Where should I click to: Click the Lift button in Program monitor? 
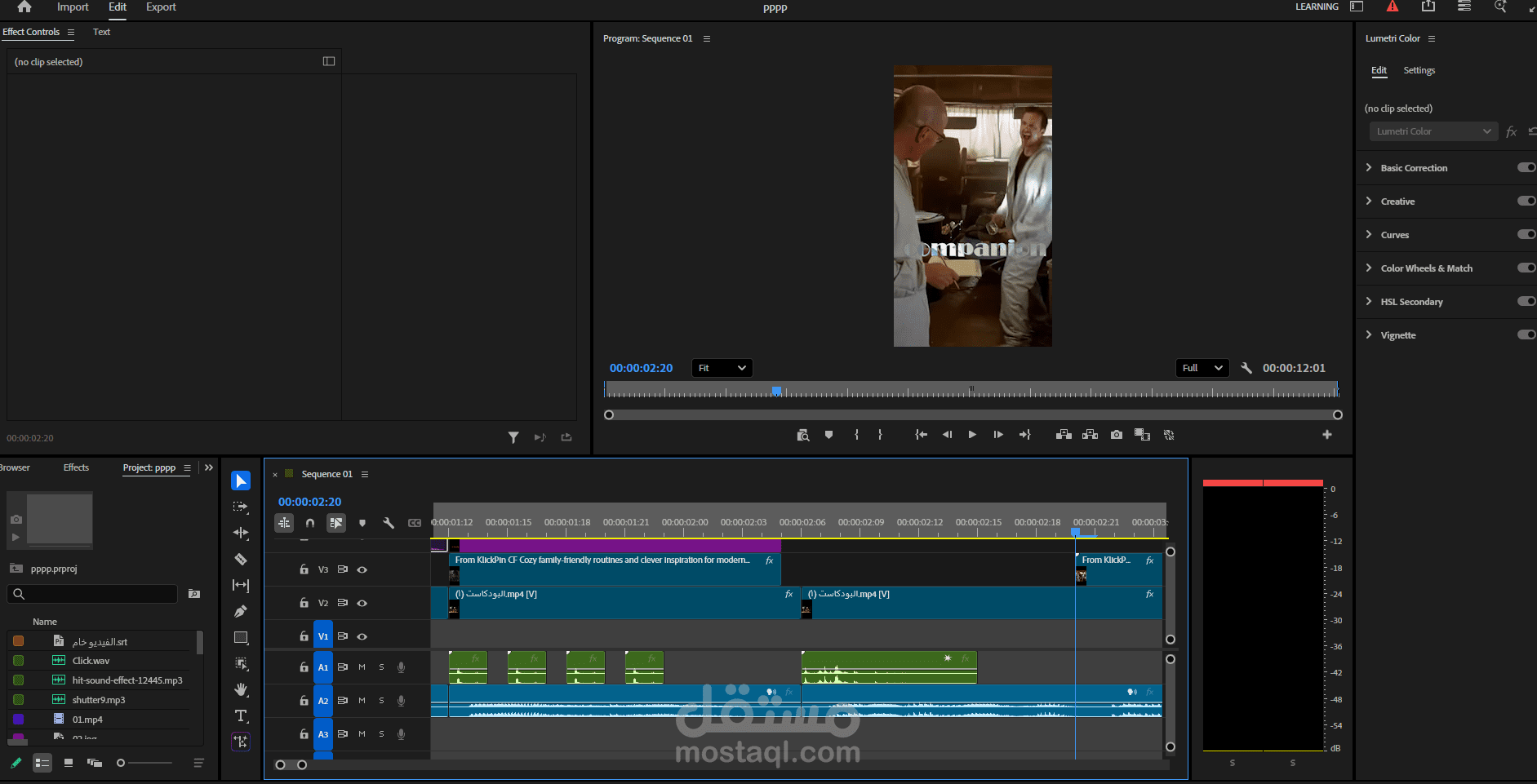click(1064, 435)
